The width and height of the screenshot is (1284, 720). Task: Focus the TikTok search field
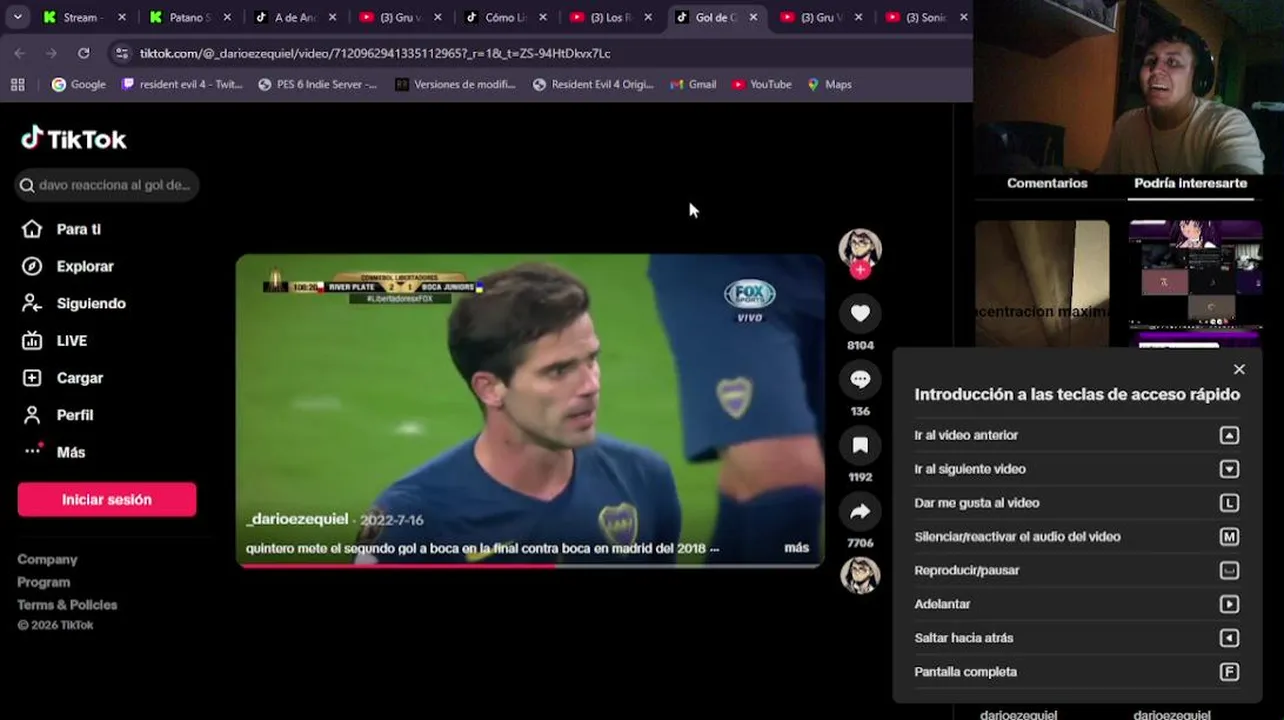click(107, 185)
